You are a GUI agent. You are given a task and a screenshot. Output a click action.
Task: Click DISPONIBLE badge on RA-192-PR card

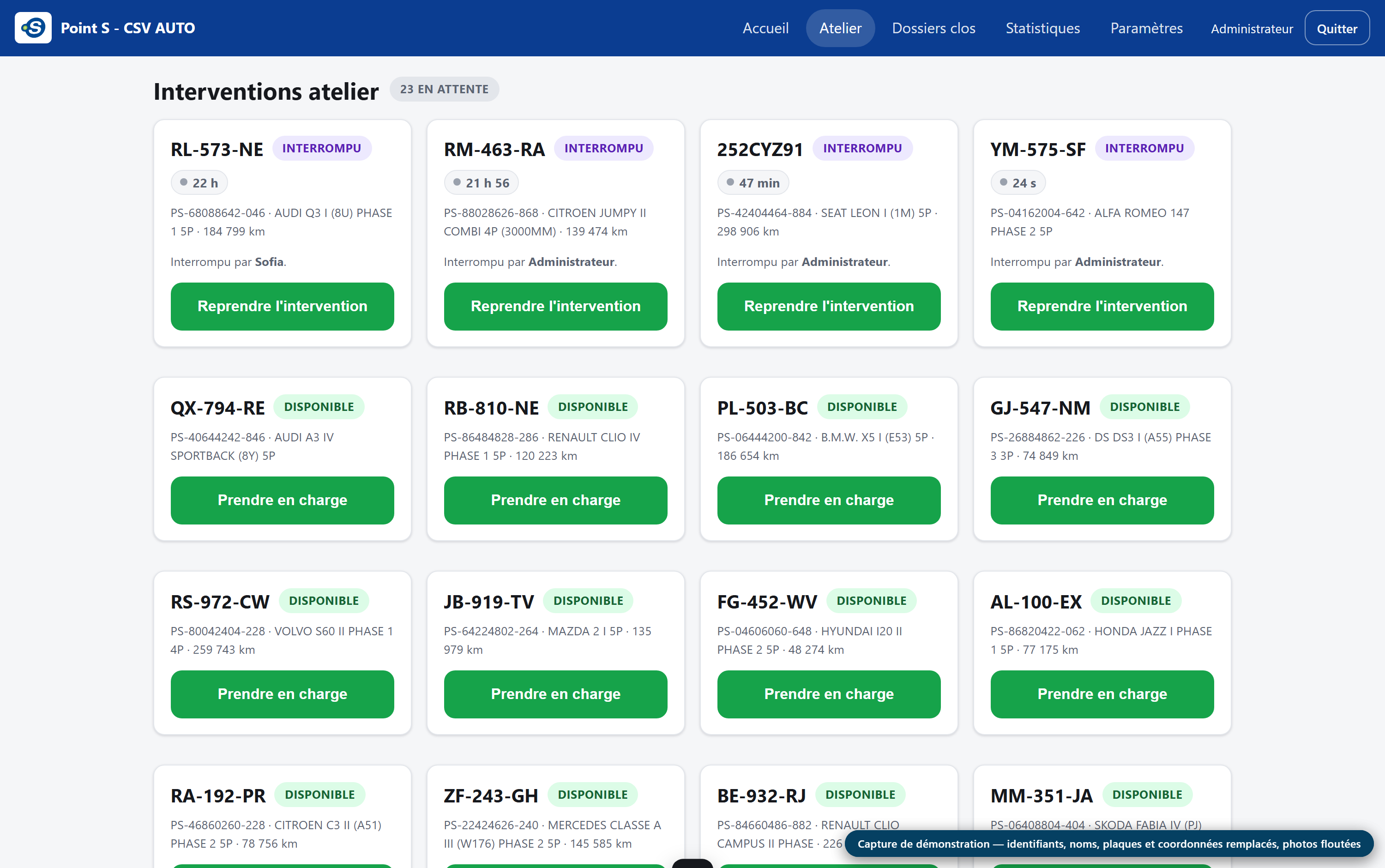(x=319, y=795)
